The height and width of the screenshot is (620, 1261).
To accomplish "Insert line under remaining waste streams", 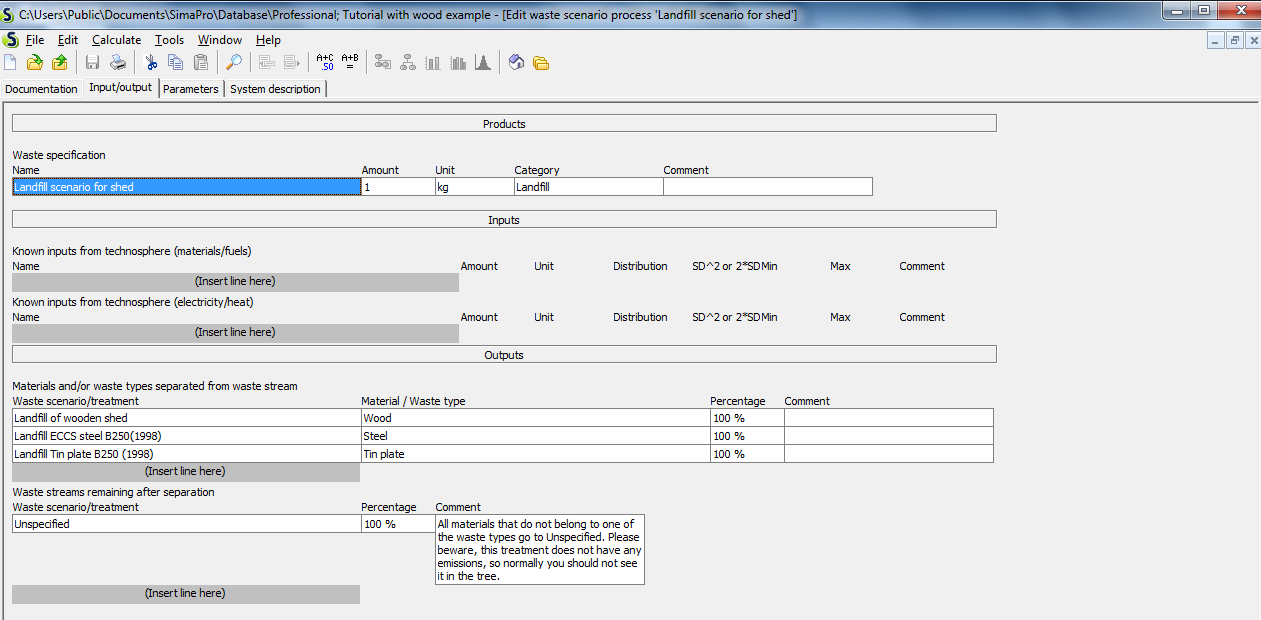I will pos(185,594).
